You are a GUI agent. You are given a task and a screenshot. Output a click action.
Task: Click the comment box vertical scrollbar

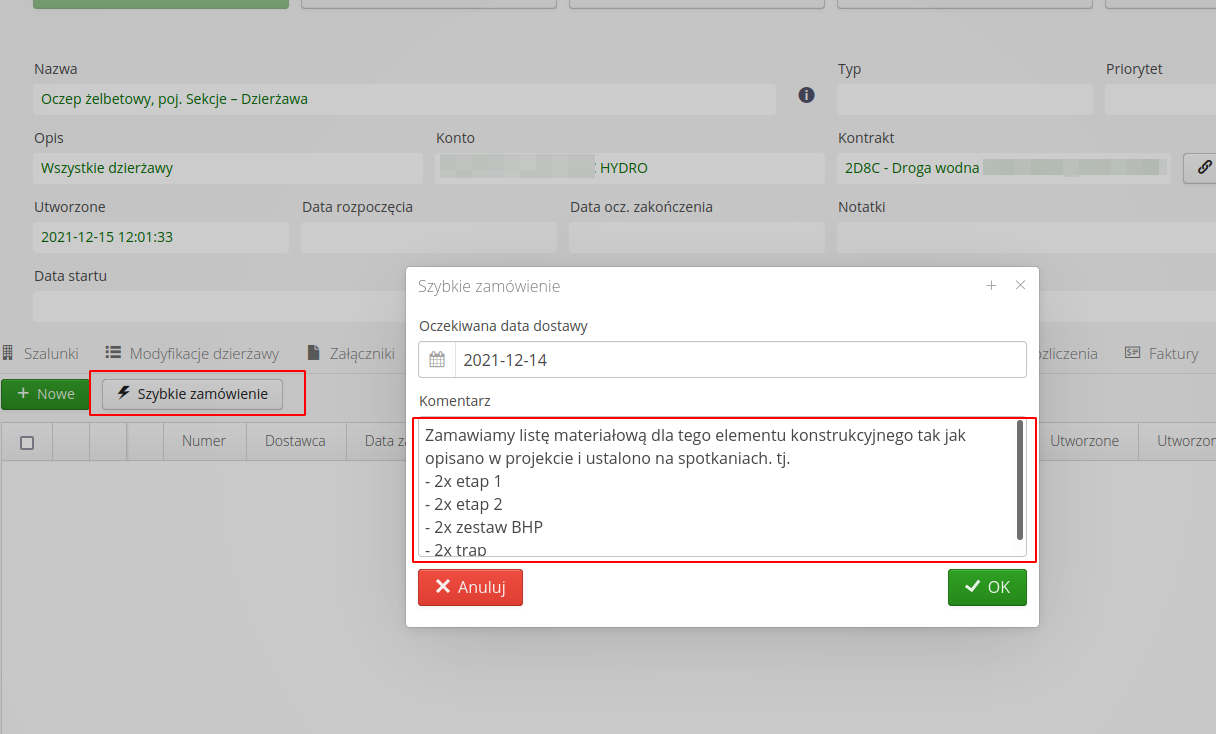(x=1019, y=480)
